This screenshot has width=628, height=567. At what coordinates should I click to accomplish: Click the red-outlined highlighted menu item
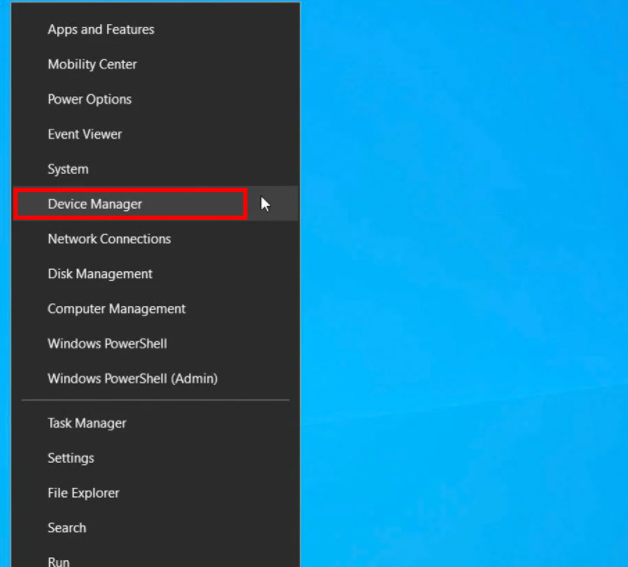(130, 204)
